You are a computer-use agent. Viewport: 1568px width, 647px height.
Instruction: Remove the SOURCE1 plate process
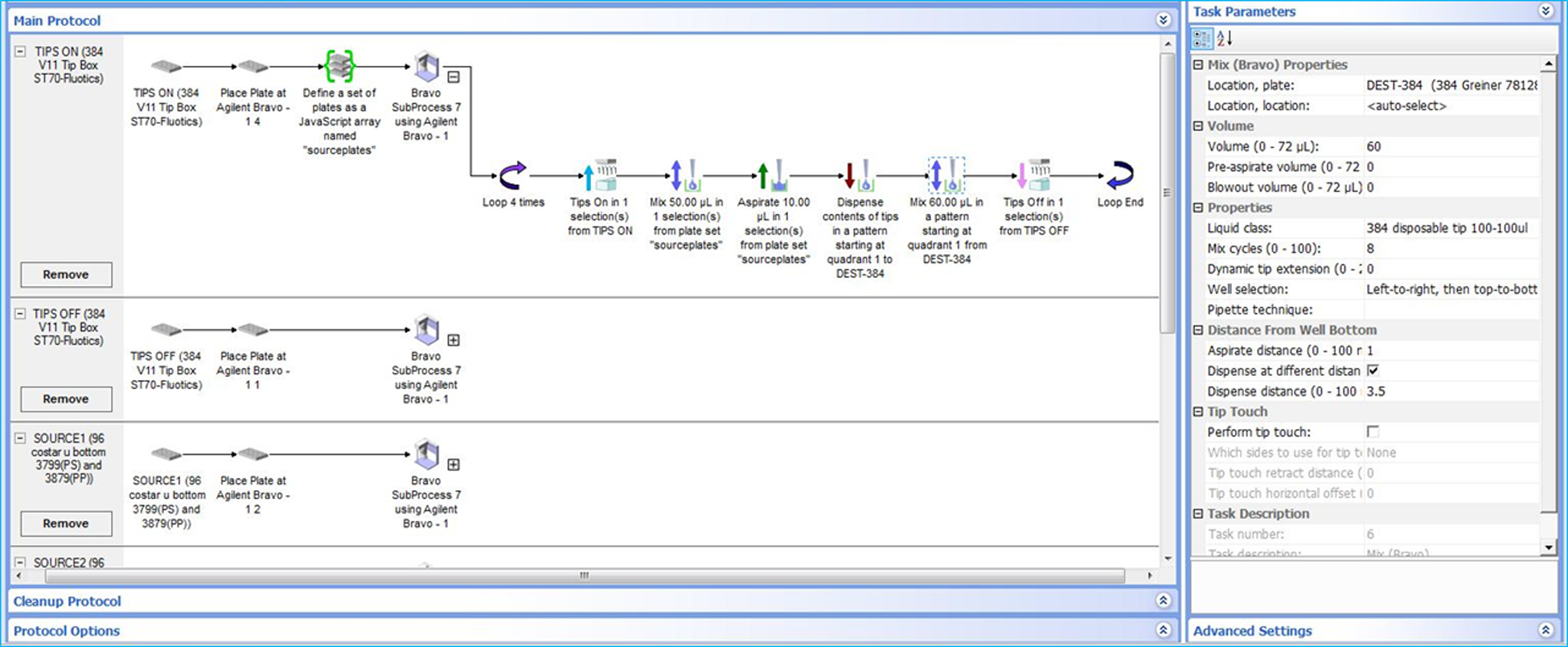coord(66,524)
